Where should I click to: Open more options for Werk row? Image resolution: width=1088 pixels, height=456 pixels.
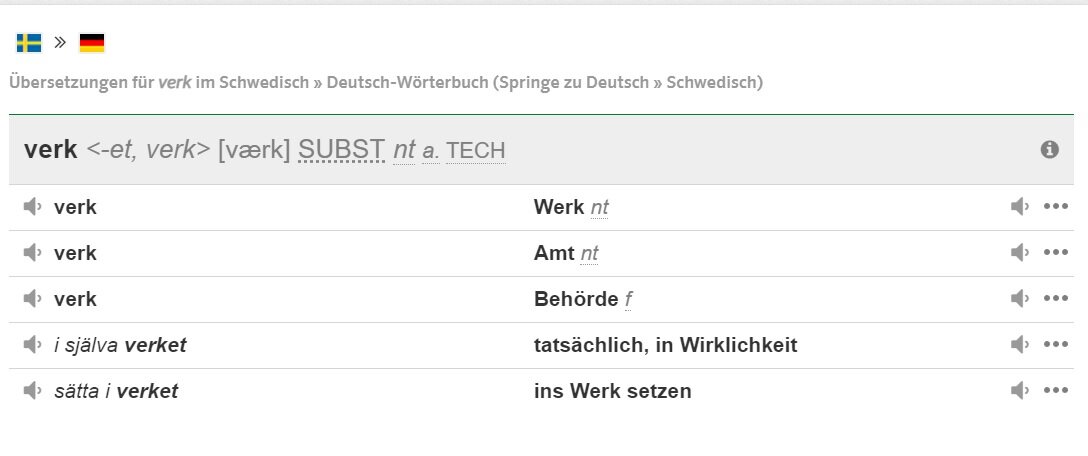click(x=1055, y=207)
